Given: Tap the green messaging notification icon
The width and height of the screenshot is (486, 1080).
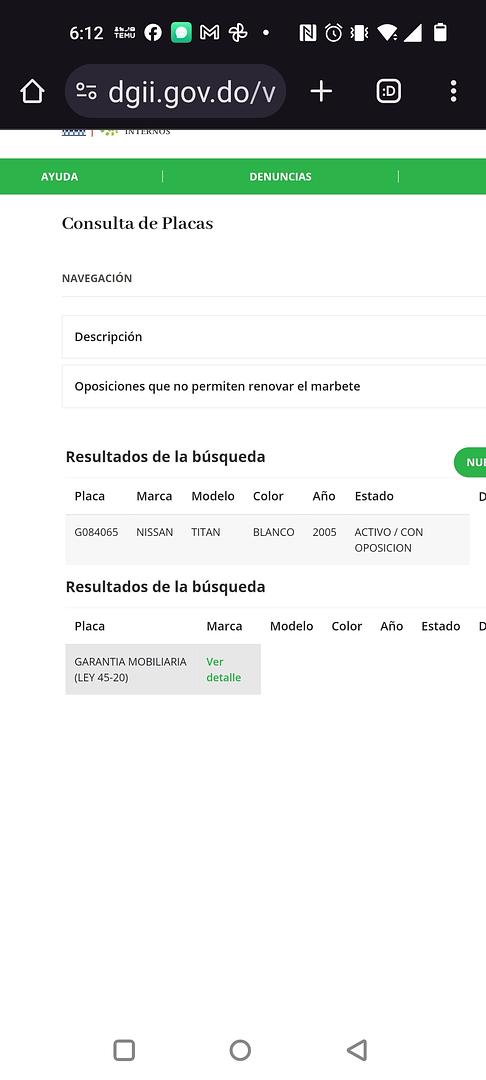Looking at the screenshot, I should (x=181, y=32).
